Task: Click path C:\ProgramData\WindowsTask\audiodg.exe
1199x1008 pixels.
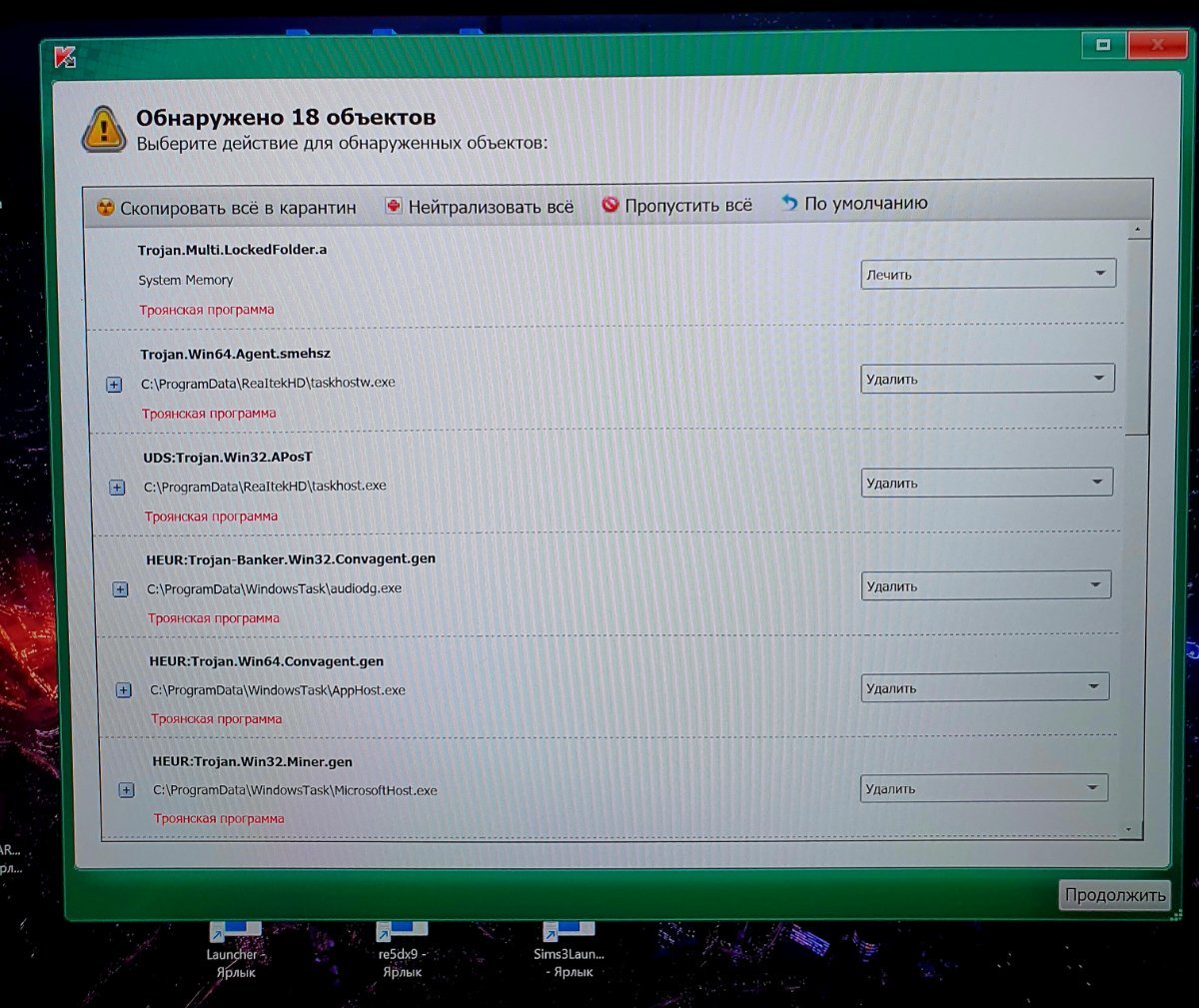Action: coord(275,589)
